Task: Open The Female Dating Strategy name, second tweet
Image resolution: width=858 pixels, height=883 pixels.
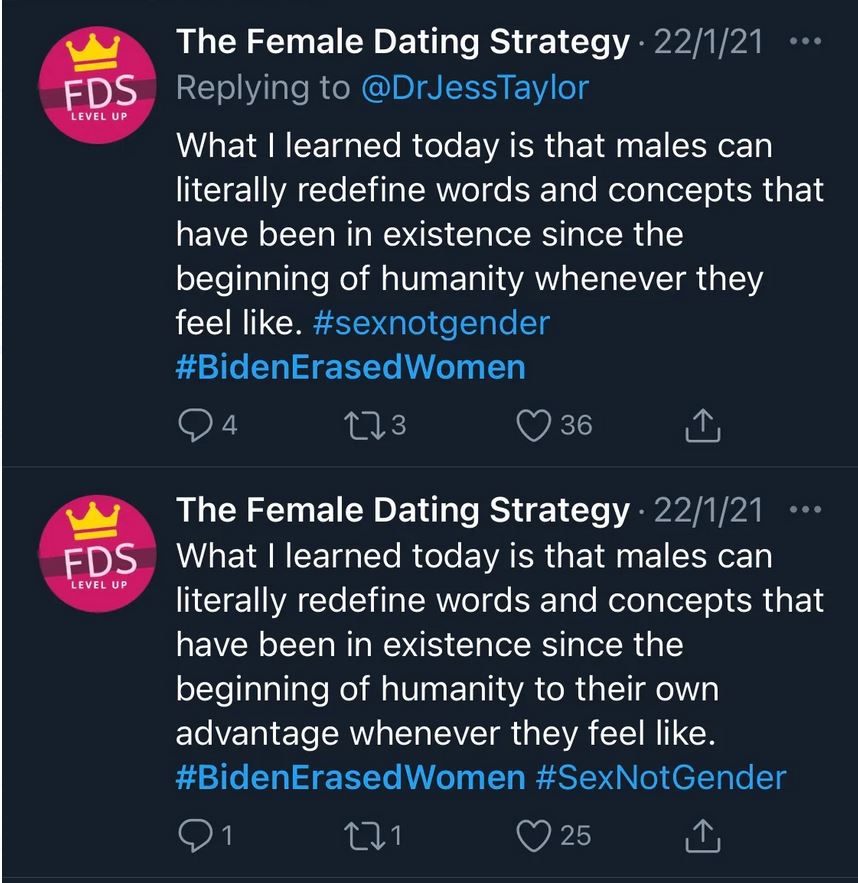Action: pyautogui.click(x=403, y=511)
